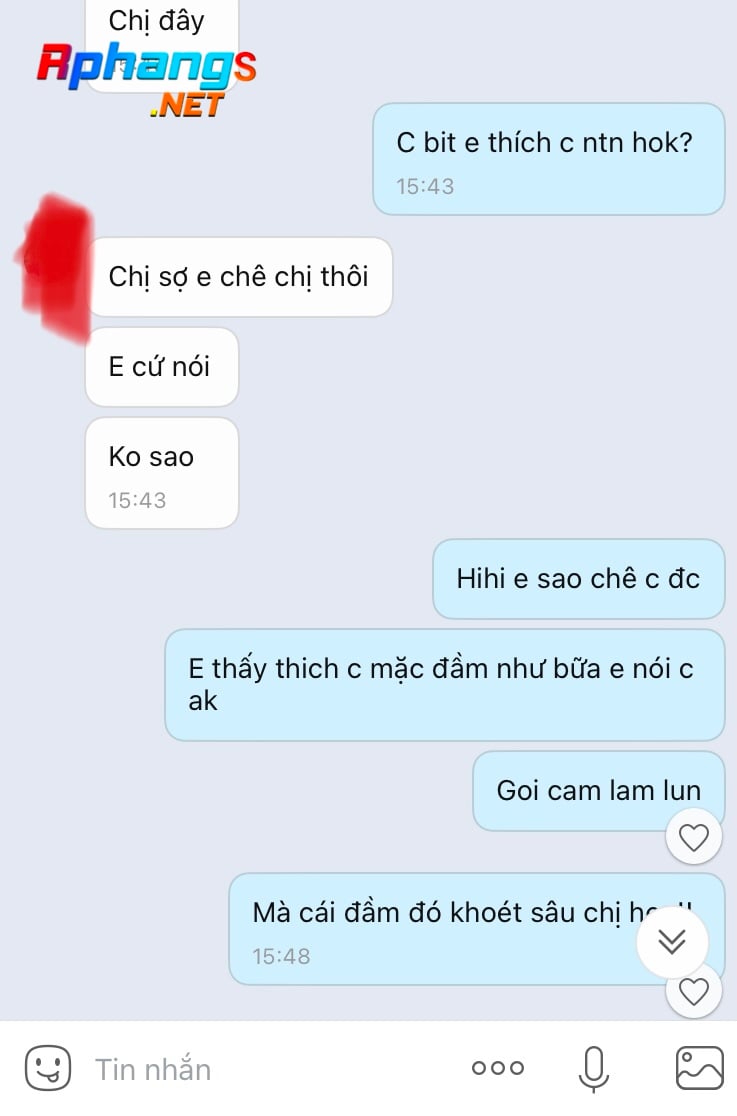Open the image gallery picker icon
737x1116 pixels.
pos(699,1068)
